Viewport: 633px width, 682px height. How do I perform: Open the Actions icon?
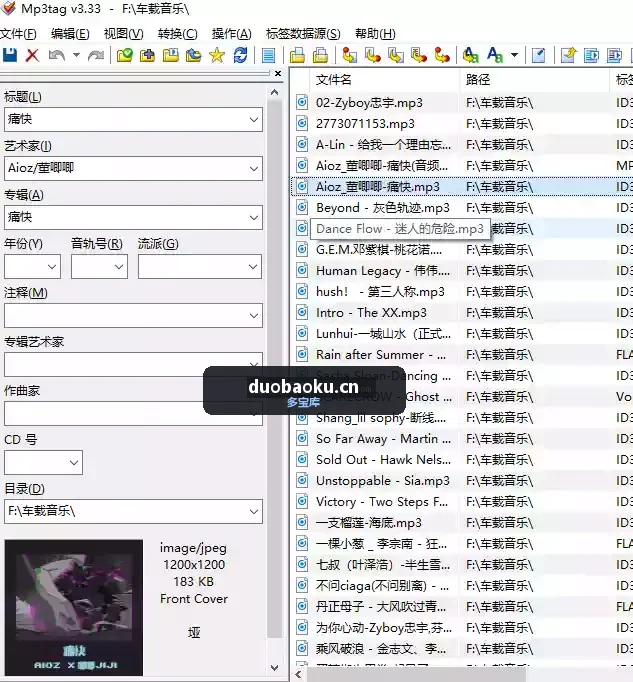[470, 55]
